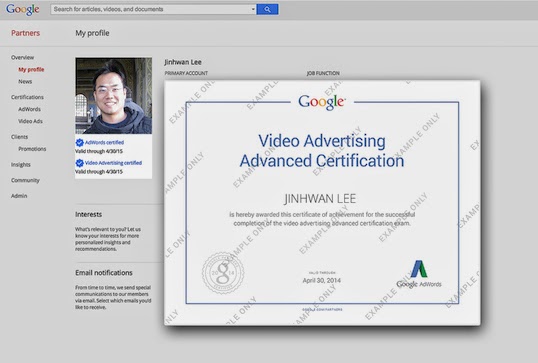Go to Insights in the sidebar
This screenshot has width=538, height=363.
click(x=21, y=165)
